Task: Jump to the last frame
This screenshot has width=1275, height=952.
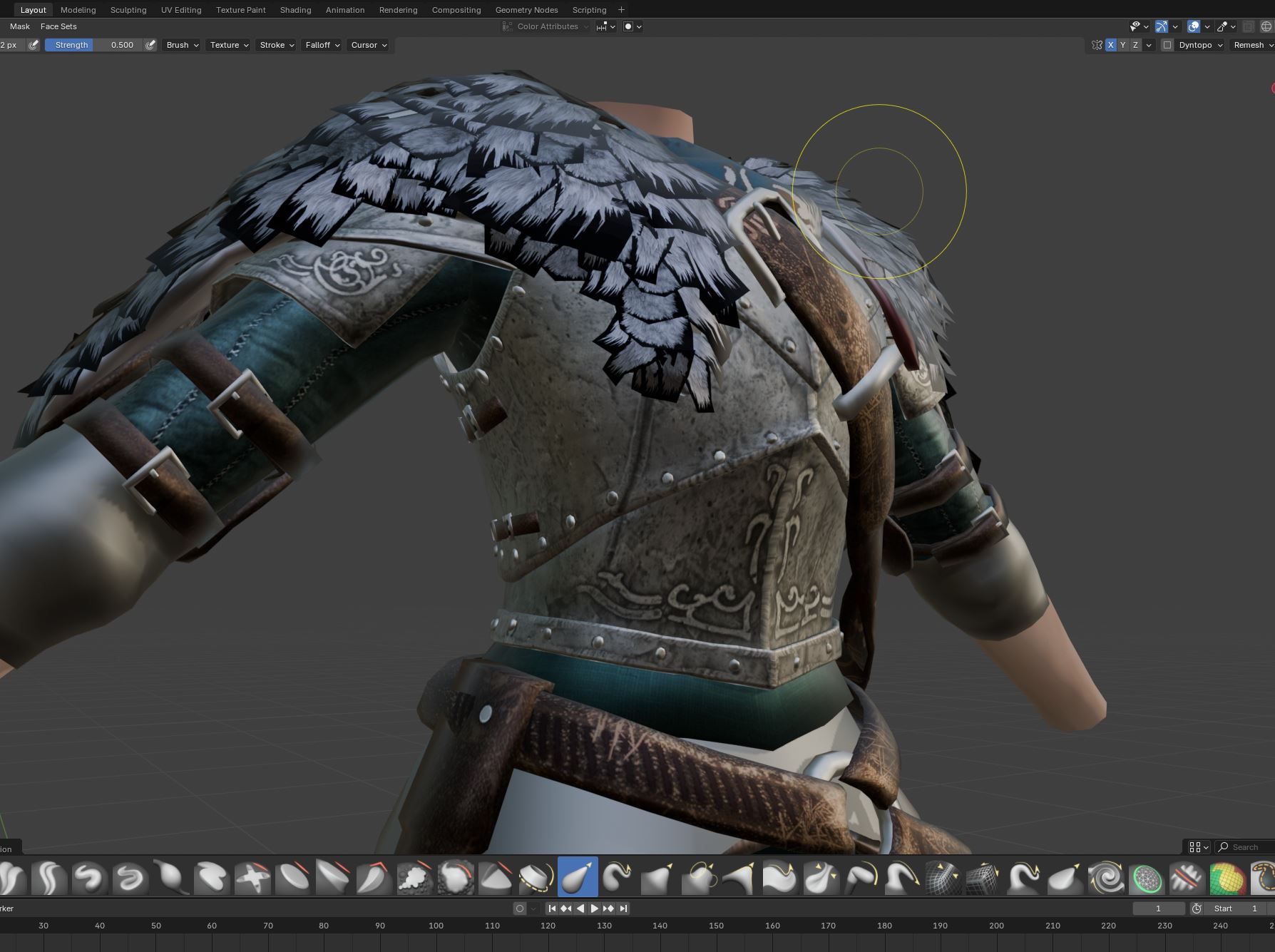Action: pos(623,909)
